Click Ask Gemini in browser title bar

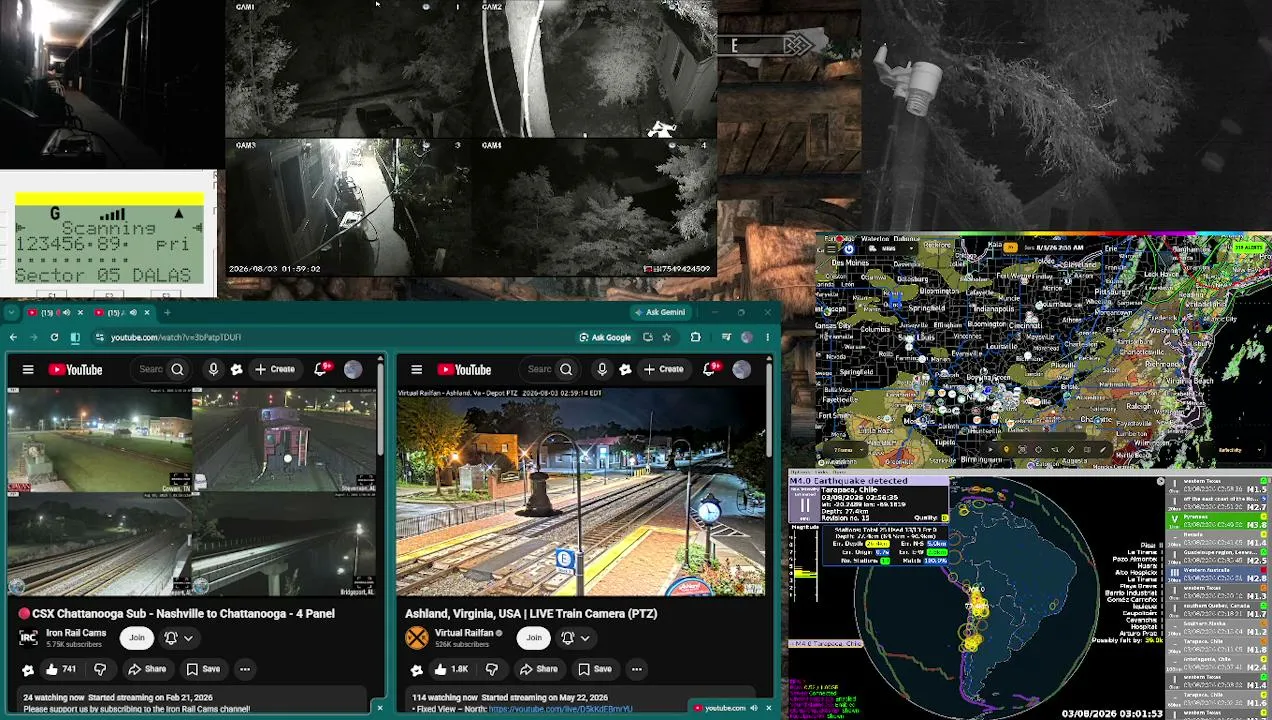coord(659,313)
